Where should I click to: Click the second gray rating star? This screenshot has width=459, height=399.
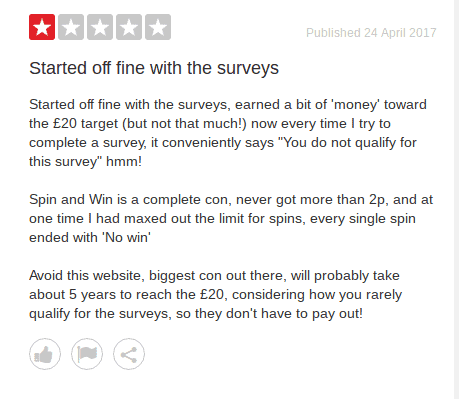tap(71, 27)
